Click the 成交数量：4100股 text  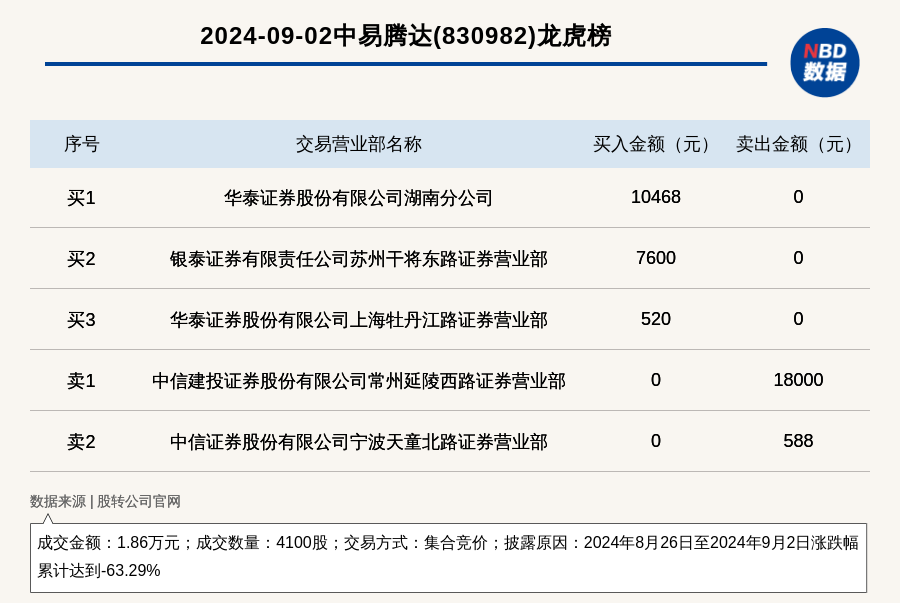pyautogui.click(x=262, y=543)
